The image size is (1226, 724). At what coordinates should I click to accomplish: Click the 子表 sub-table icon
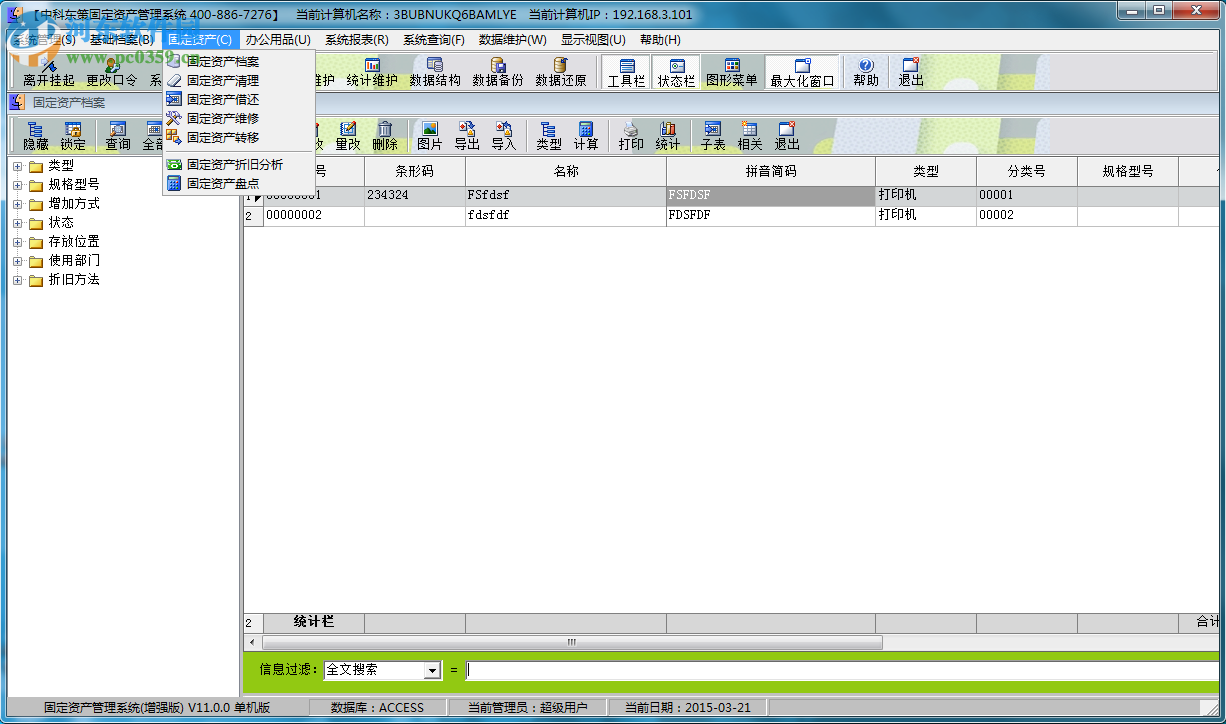click(x=713, y=136)
